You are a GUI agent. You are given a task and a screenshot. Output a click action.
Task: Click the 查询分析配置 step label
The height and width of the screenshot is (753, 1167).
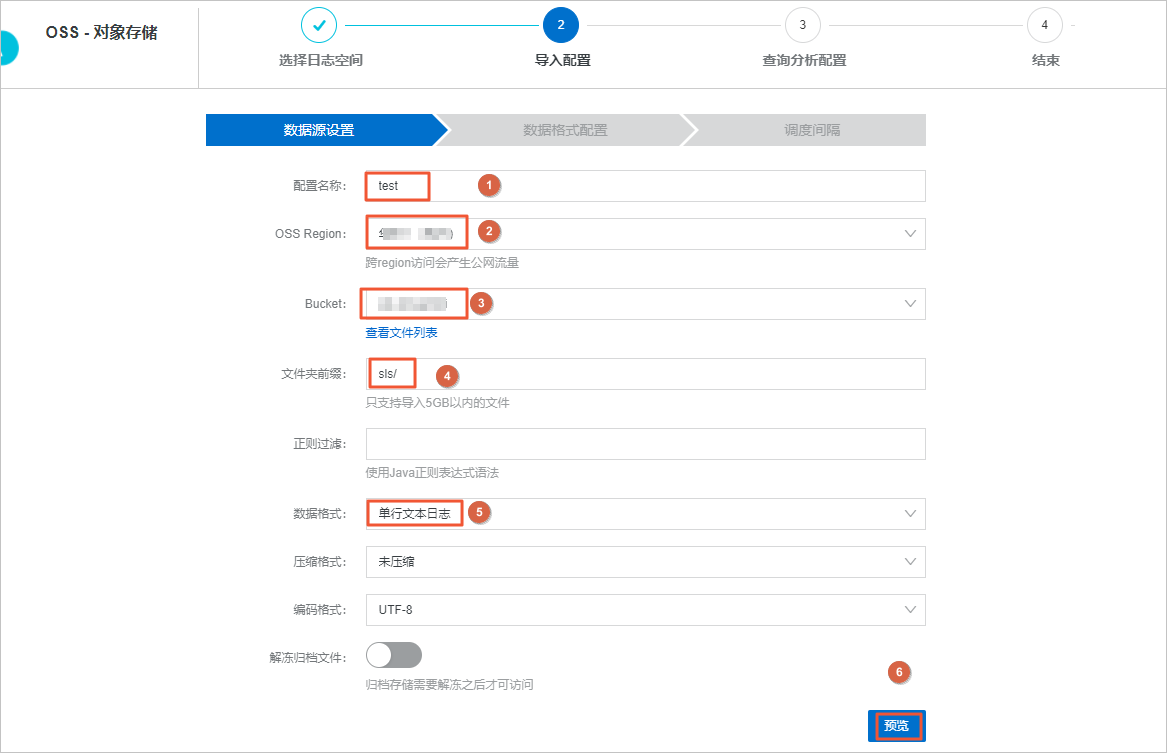pos(804,60)
